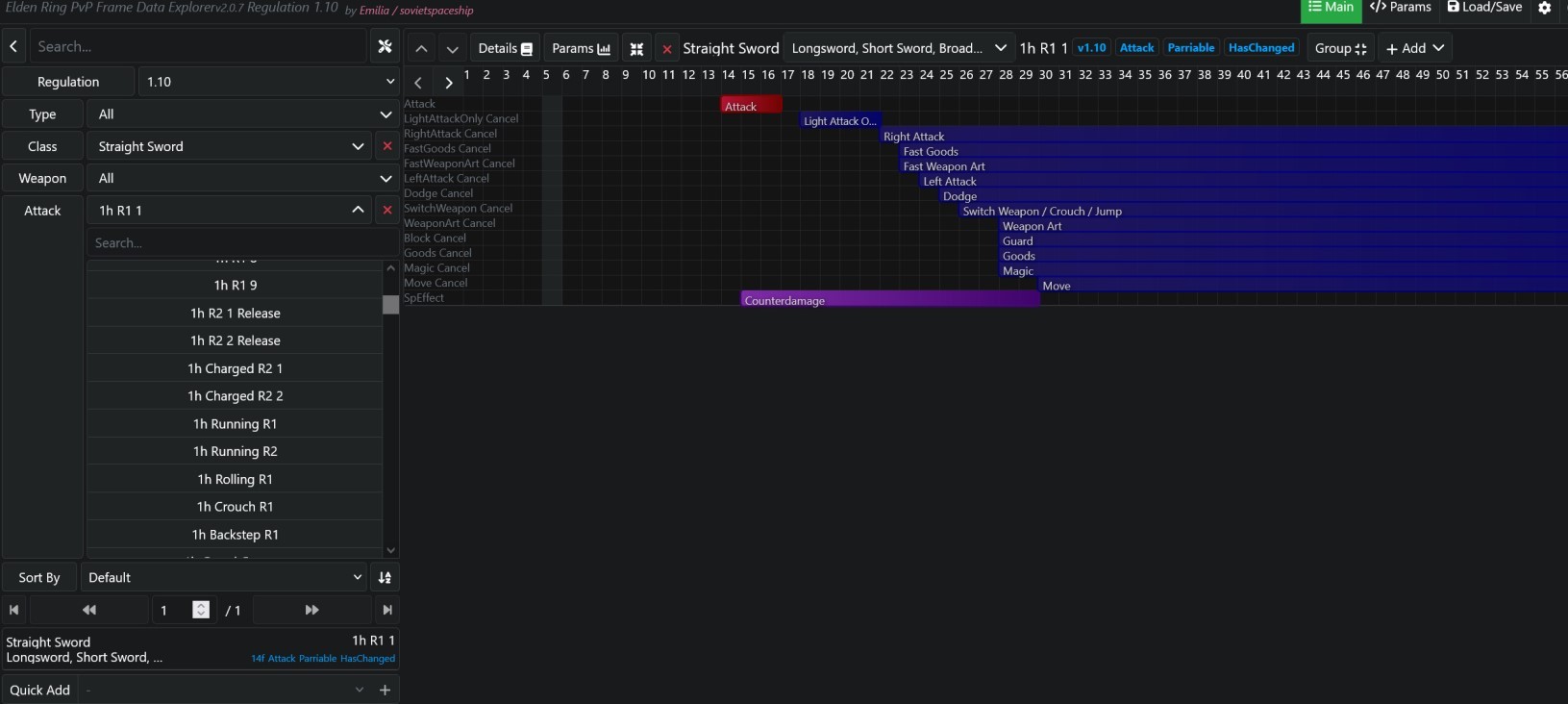Open the Regulation 1.10 dropdown

pos(268,82)
